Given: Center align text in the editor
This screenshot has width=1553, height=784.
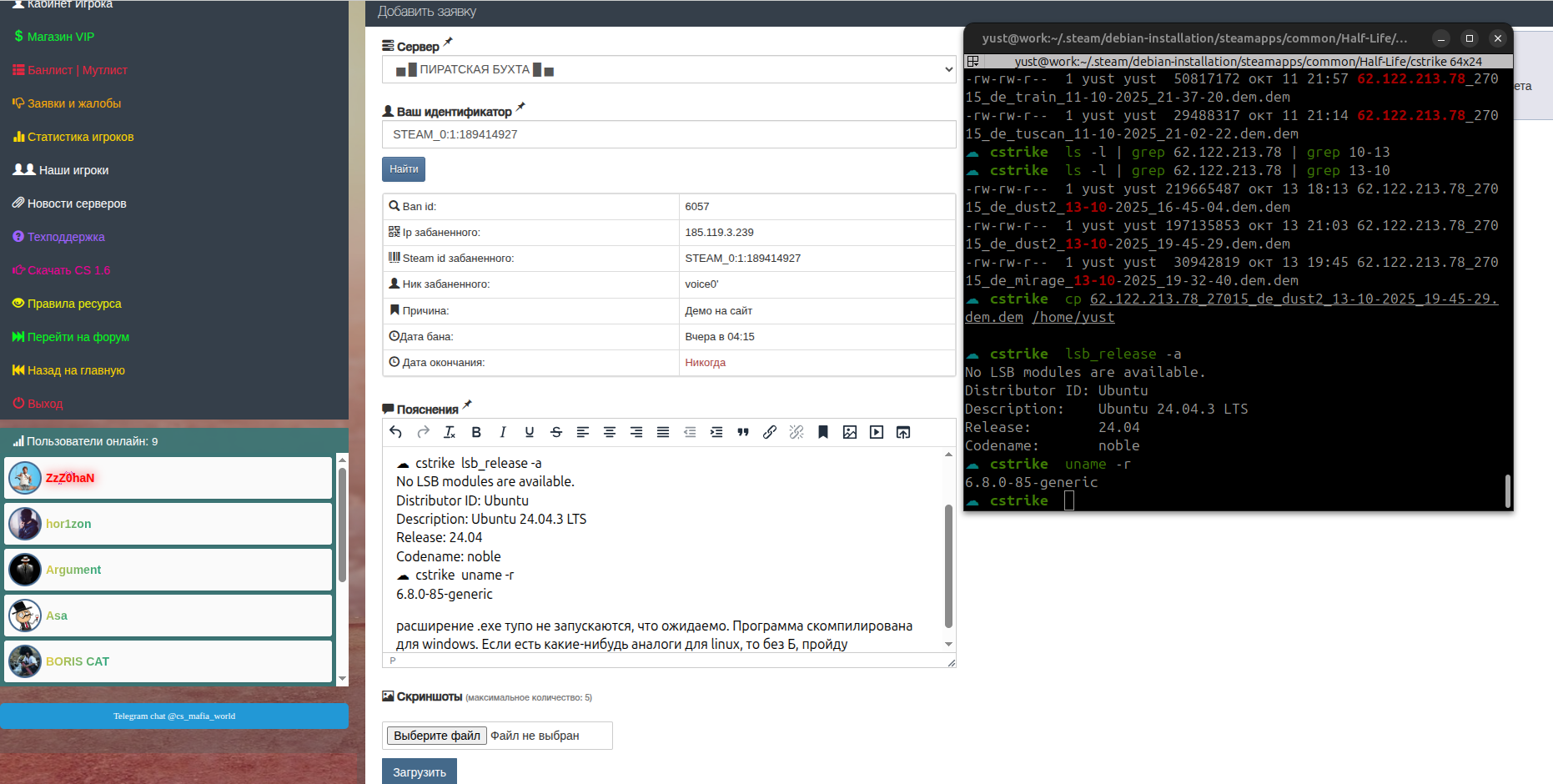Looking at the screenshot, I should click(610, 432).
